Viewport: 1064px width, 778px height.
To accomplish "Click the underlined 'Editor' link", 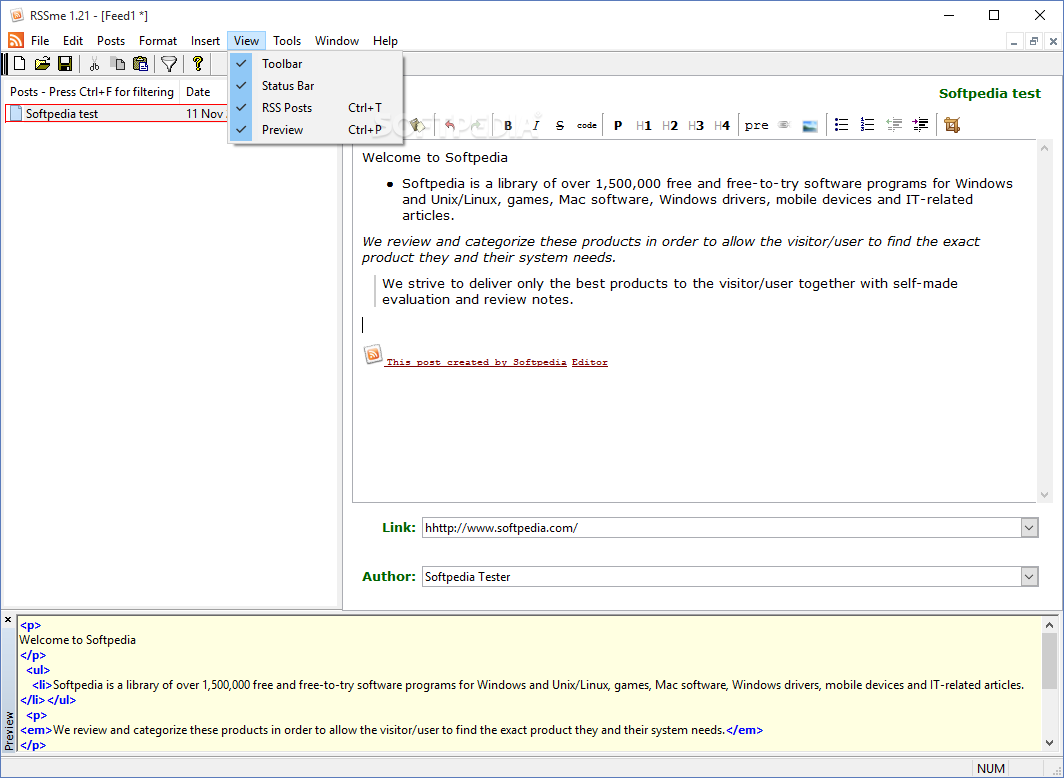I will pyautogui.click(x=590, y=362).
